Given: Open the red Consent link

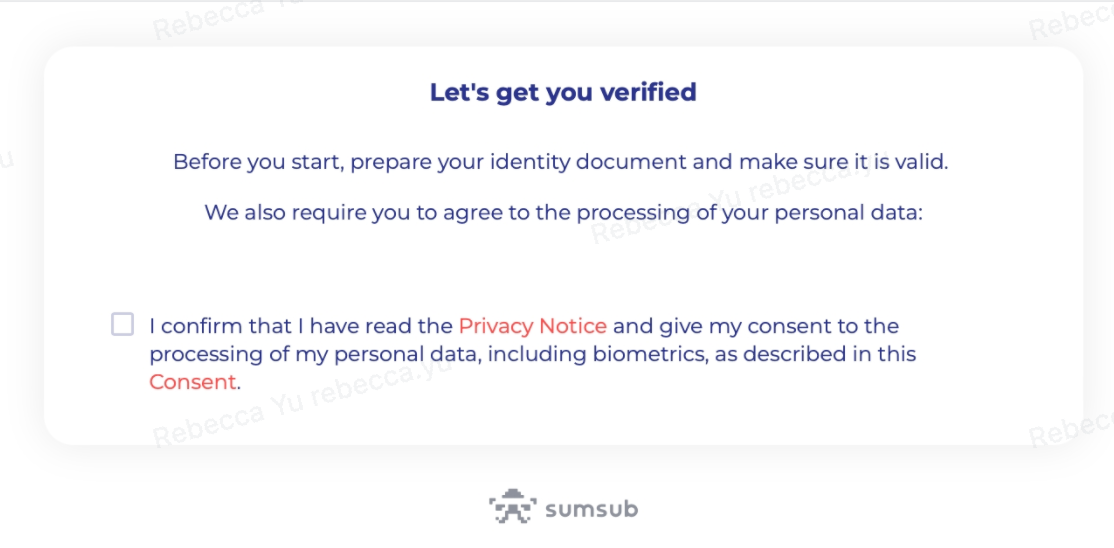Looking at the screenshot, I should (x=192, y=382).
